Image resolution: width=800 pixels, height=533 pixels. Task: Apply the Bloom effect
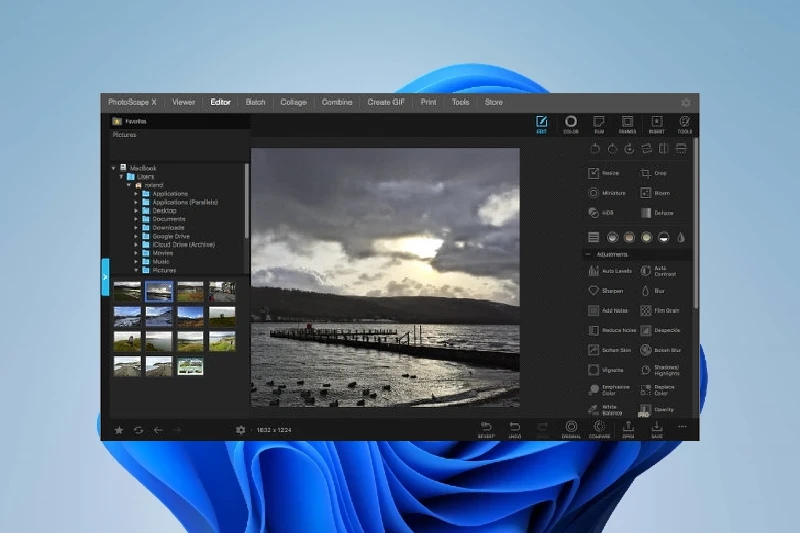pyautogui.click(x=655, y=193)
